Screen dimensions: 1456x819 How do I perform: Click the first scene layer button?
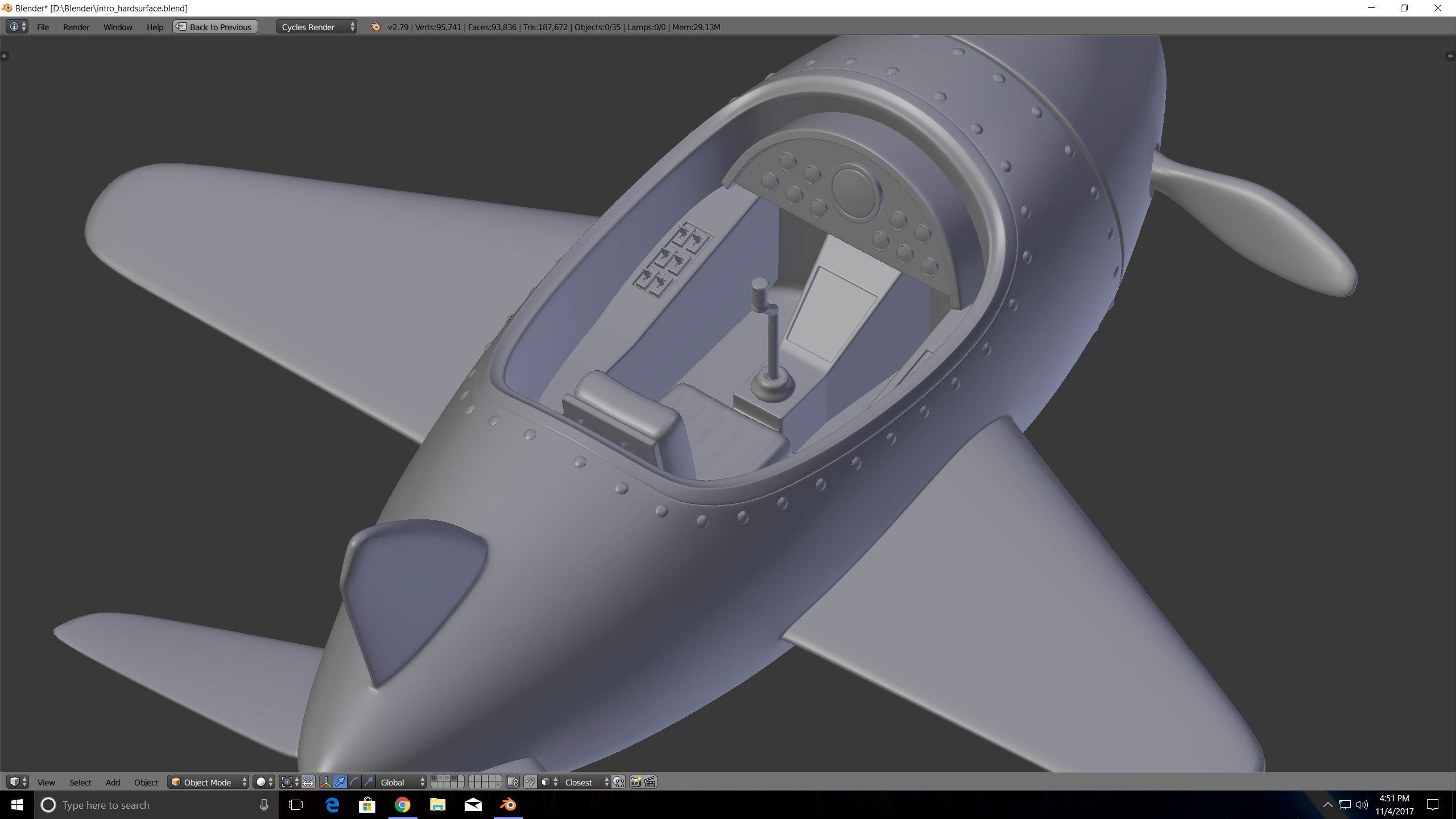click(434, 778)
